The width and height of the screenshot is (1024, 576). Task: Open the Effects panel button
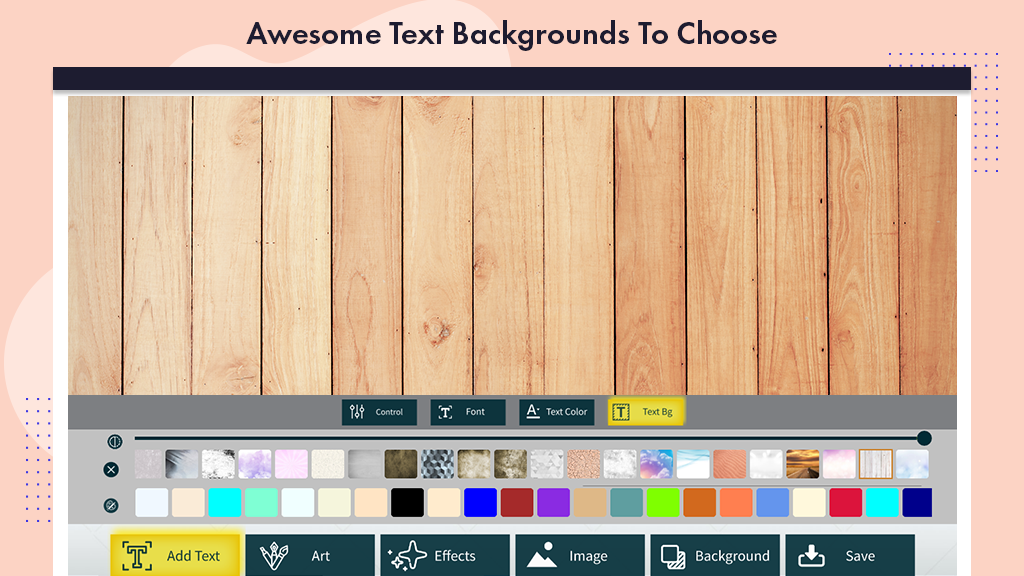click(x=445, y=556)
